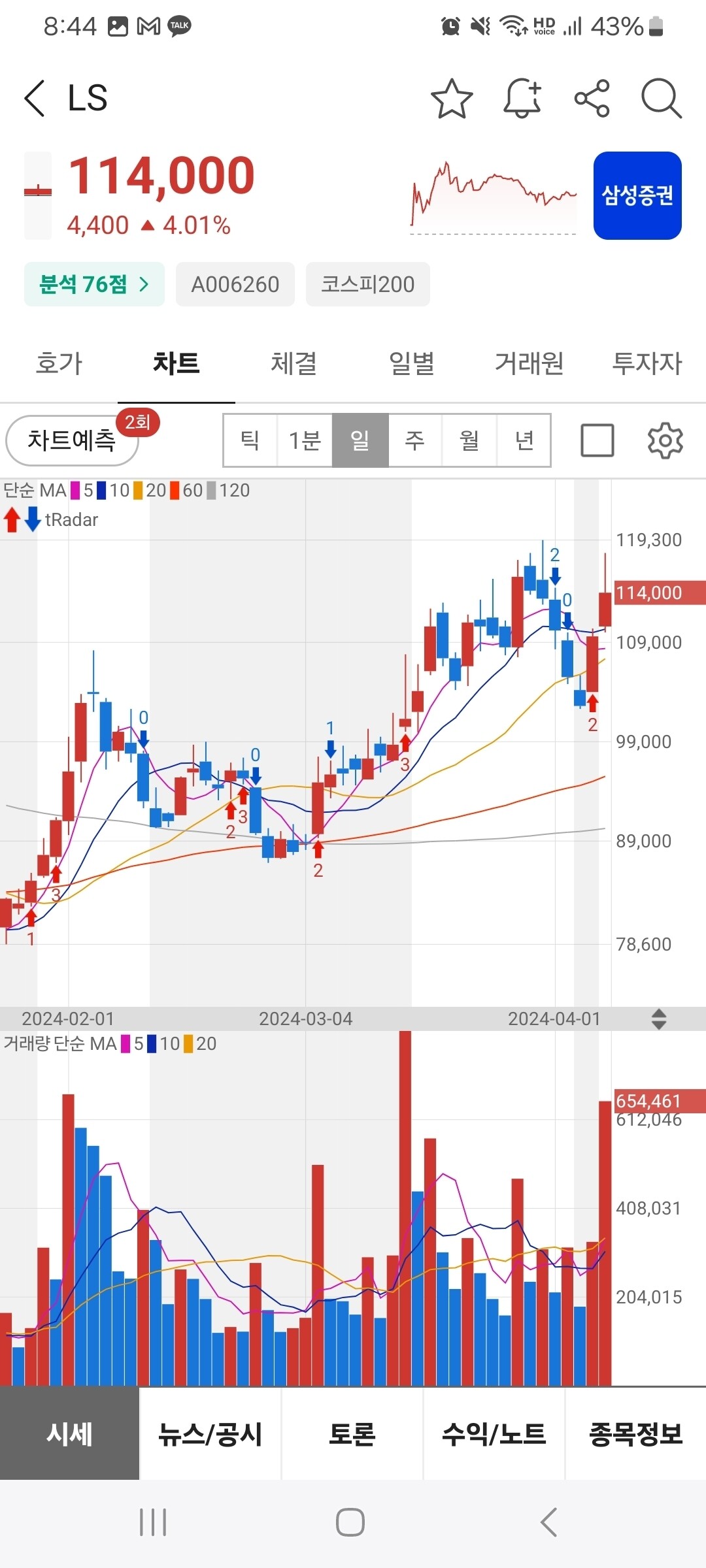Image resolution: width=706 pixels, height=1568 pixels.
Task: Tap the fullscreen chart square icon
Action: [597, 440]
